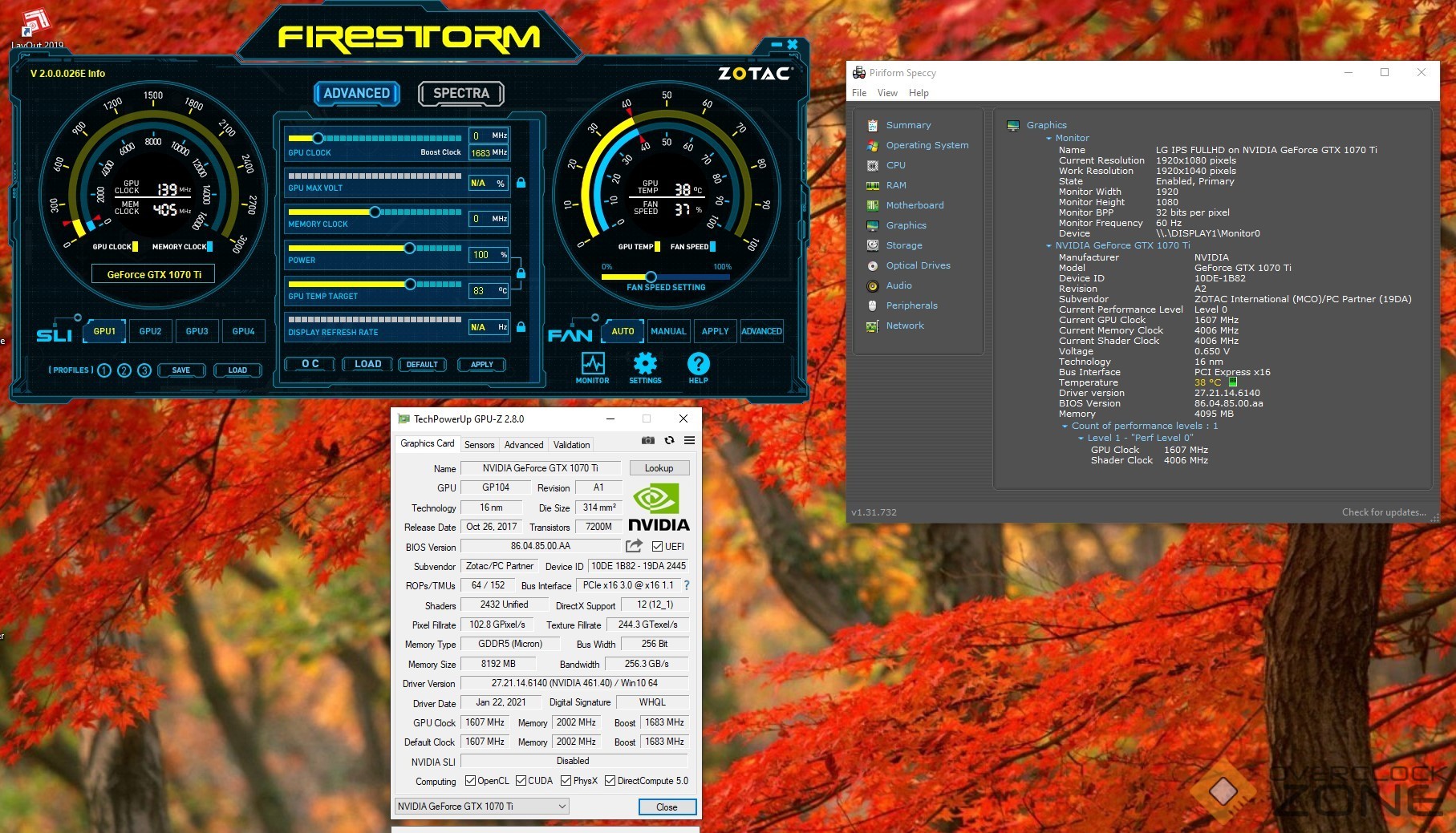
Task: Collapse the NVIDIA GeForce GTX 1070 Ti node
Action: click(1048, 245)
